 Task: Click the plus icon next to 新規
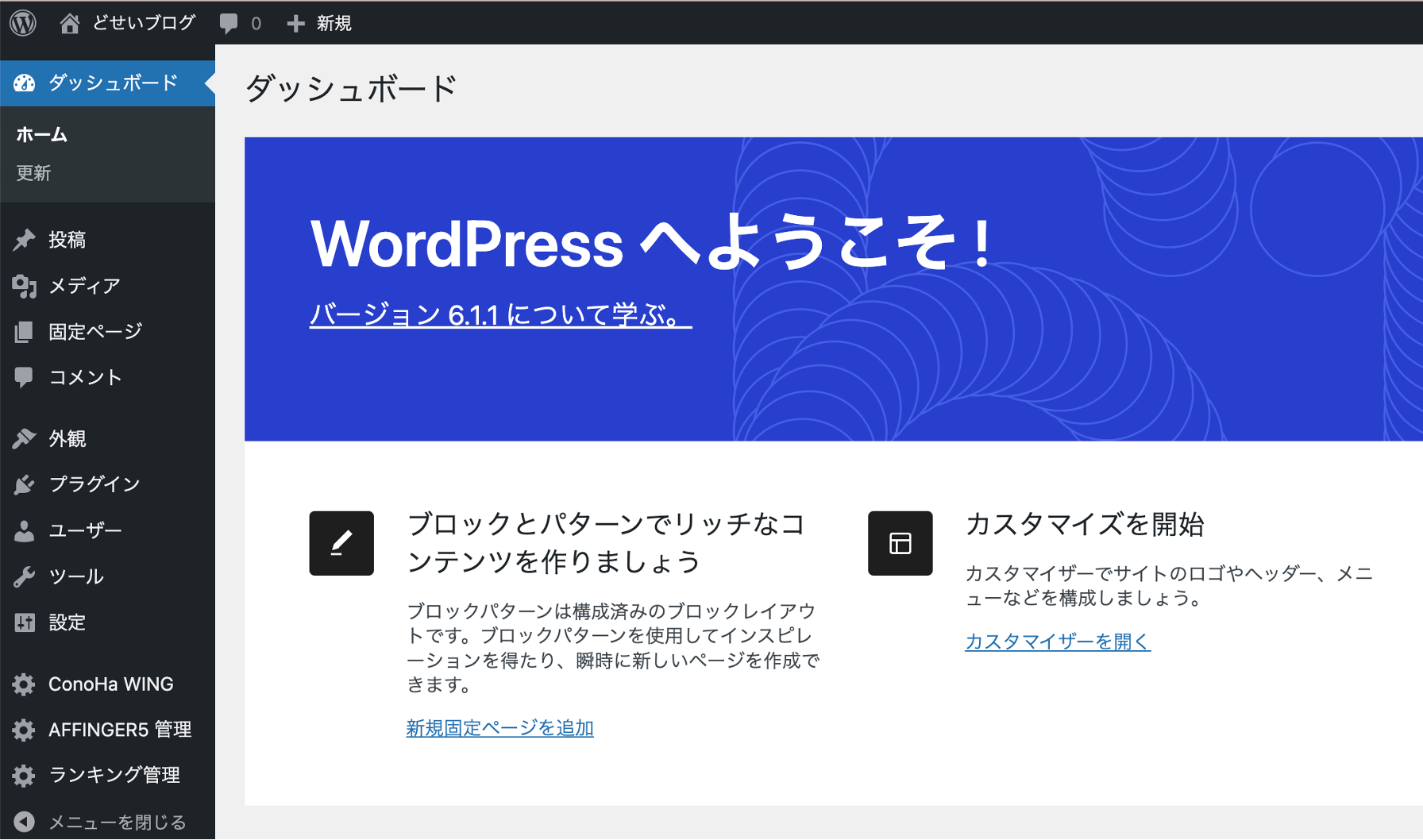click(x=295, y=24)
